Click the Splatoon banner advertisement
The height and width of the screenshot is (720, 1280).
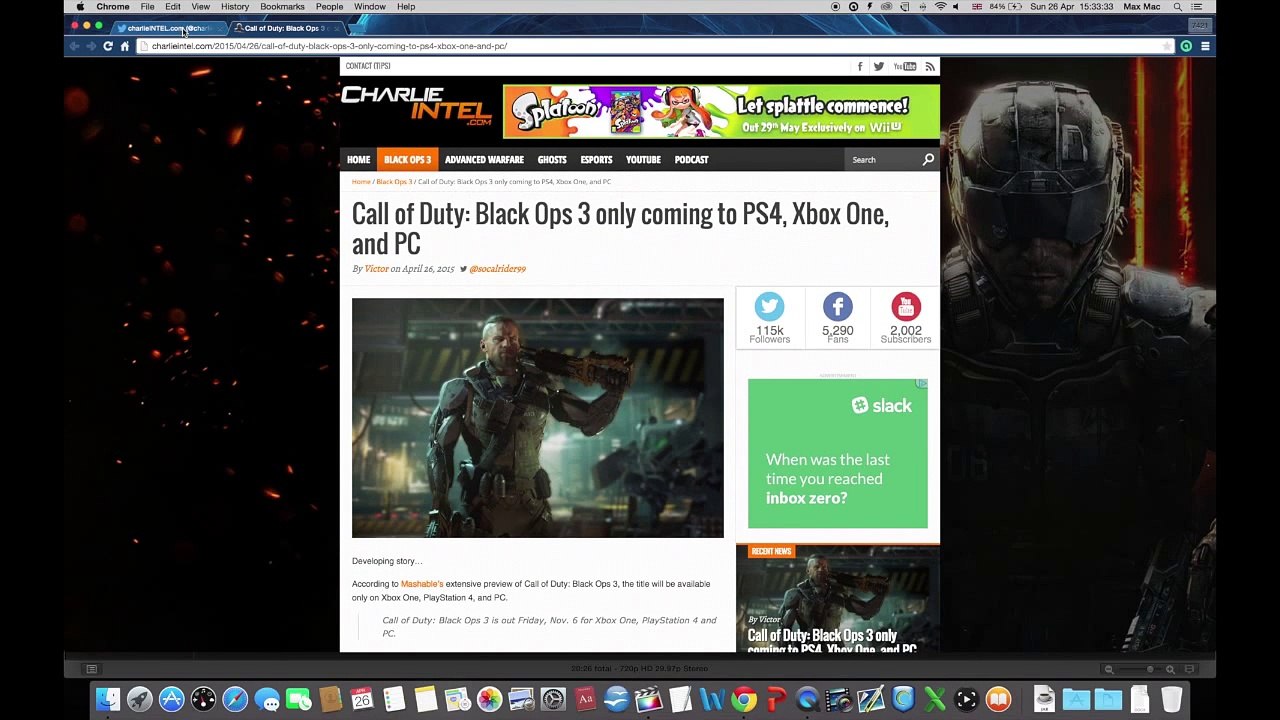pos(721,111)
